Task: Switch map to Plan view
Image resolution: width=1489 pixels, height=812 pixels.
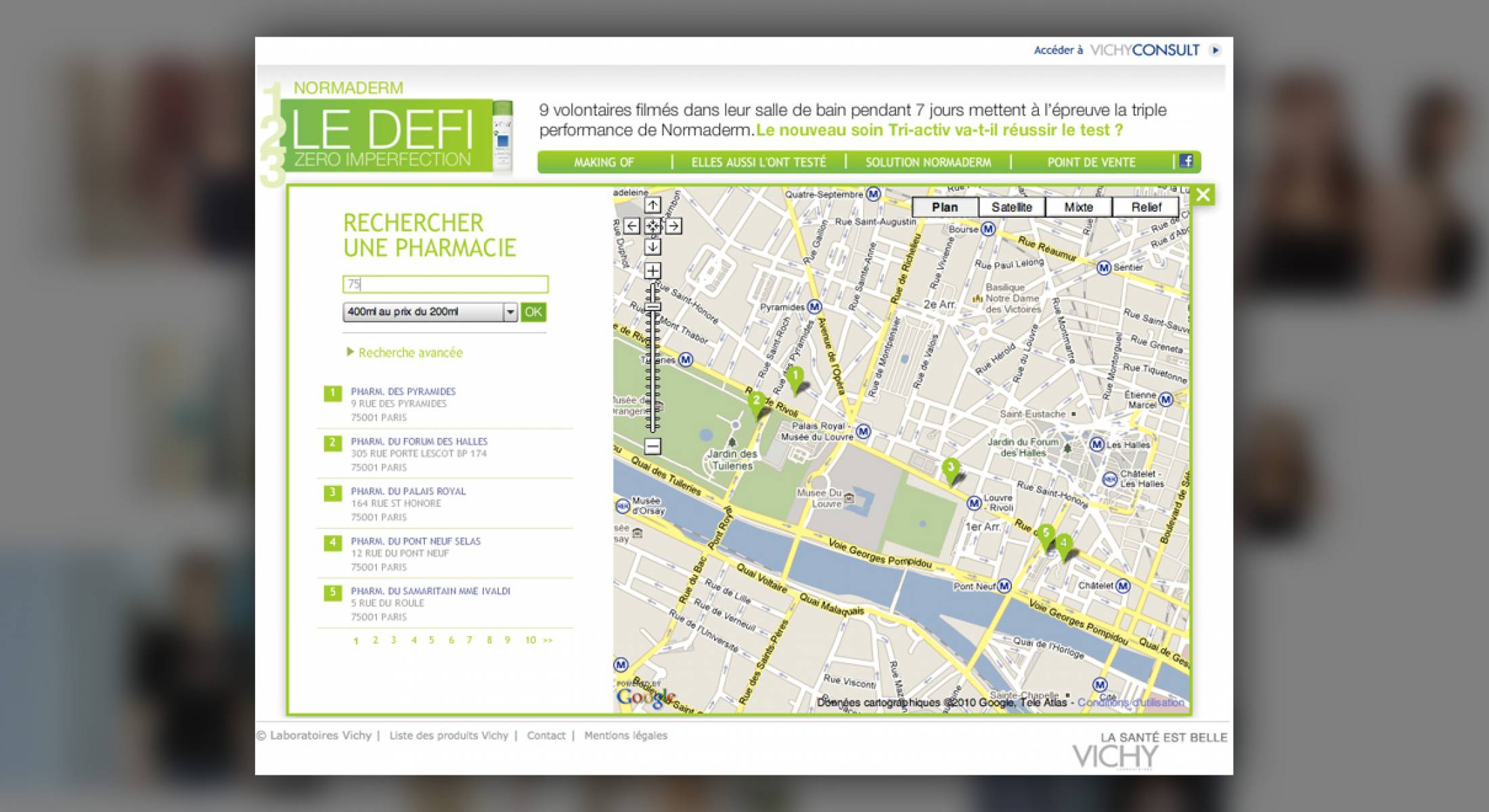Action: 945,207
